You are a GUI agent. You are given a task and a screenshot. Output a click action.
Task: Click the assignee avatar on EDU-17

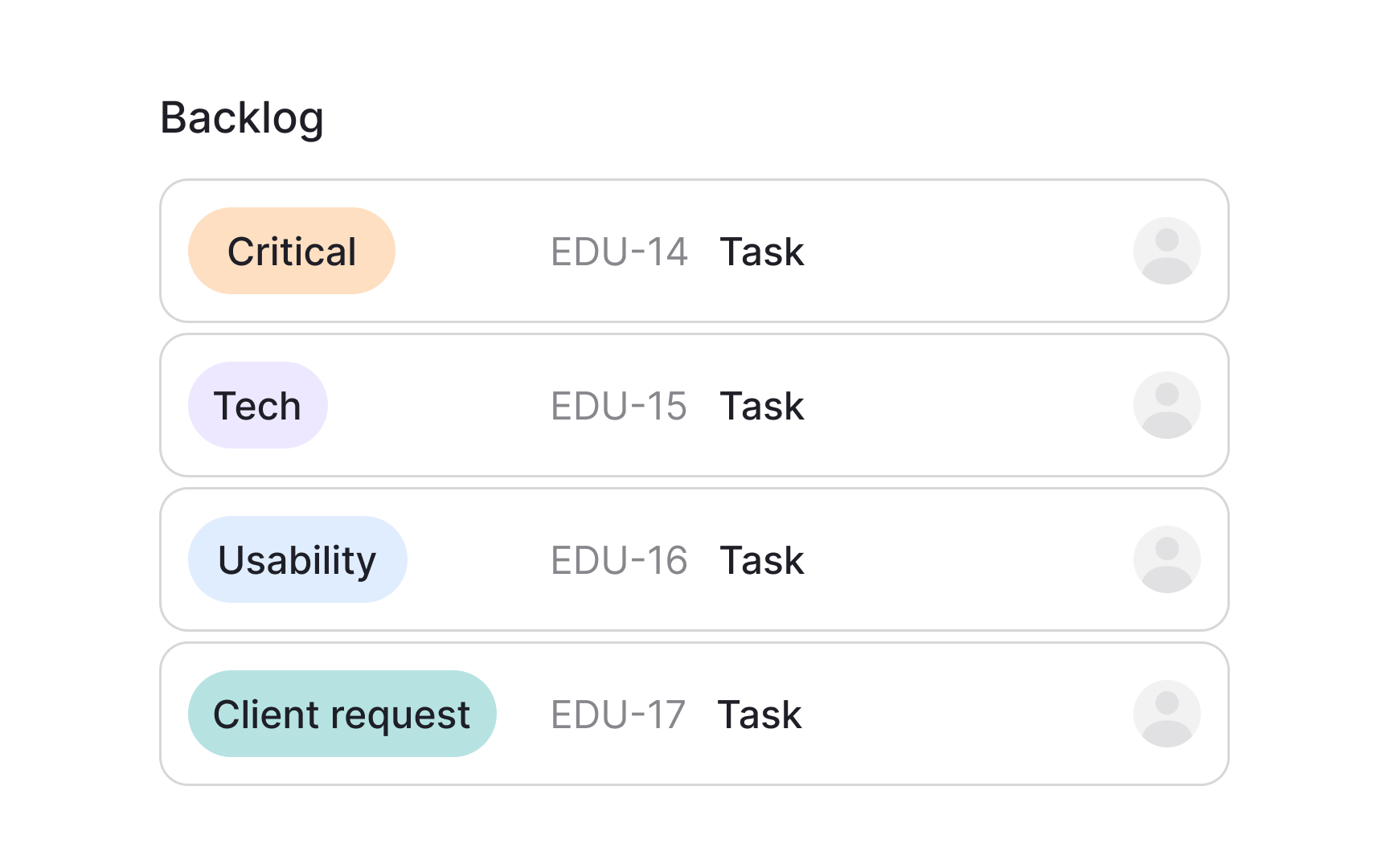[1166, 713]
